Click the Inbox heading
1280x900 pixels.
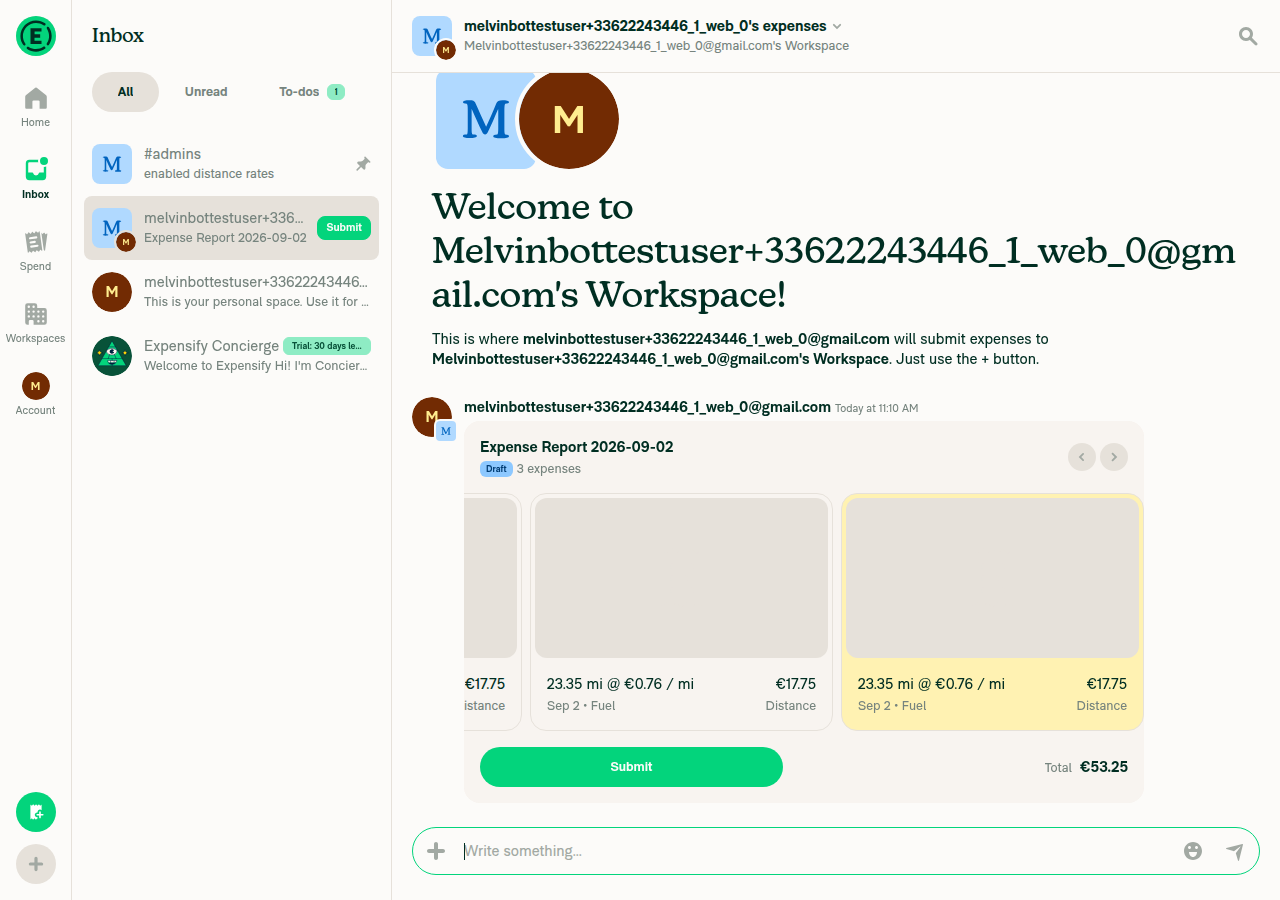[x=118, y=35]
